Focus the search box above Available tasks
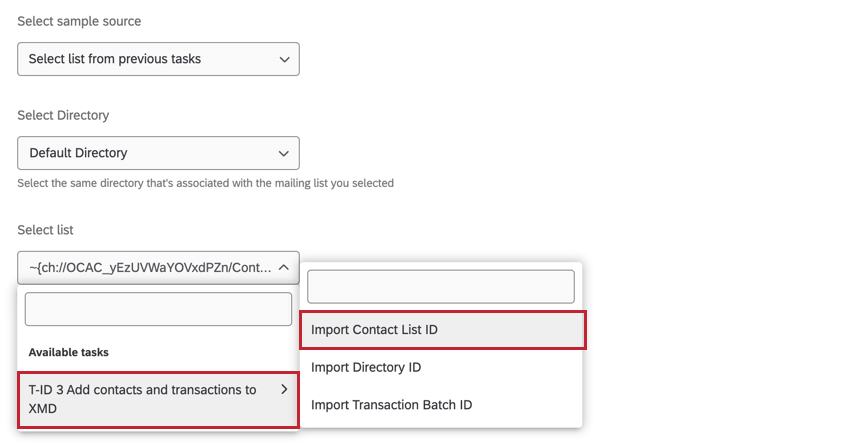 pyautogui.click(x=158, y=309)
